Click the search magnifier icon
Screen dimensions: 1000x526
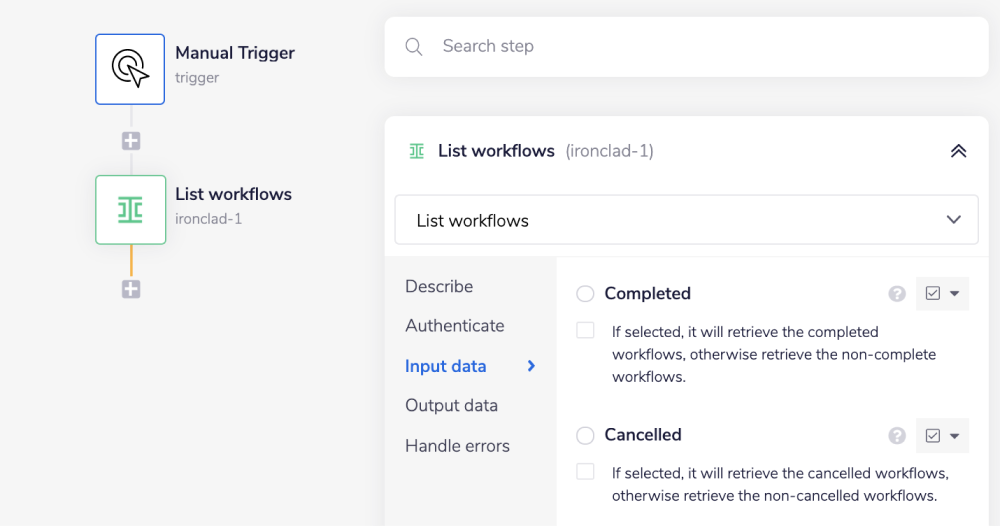pos(413,46)
